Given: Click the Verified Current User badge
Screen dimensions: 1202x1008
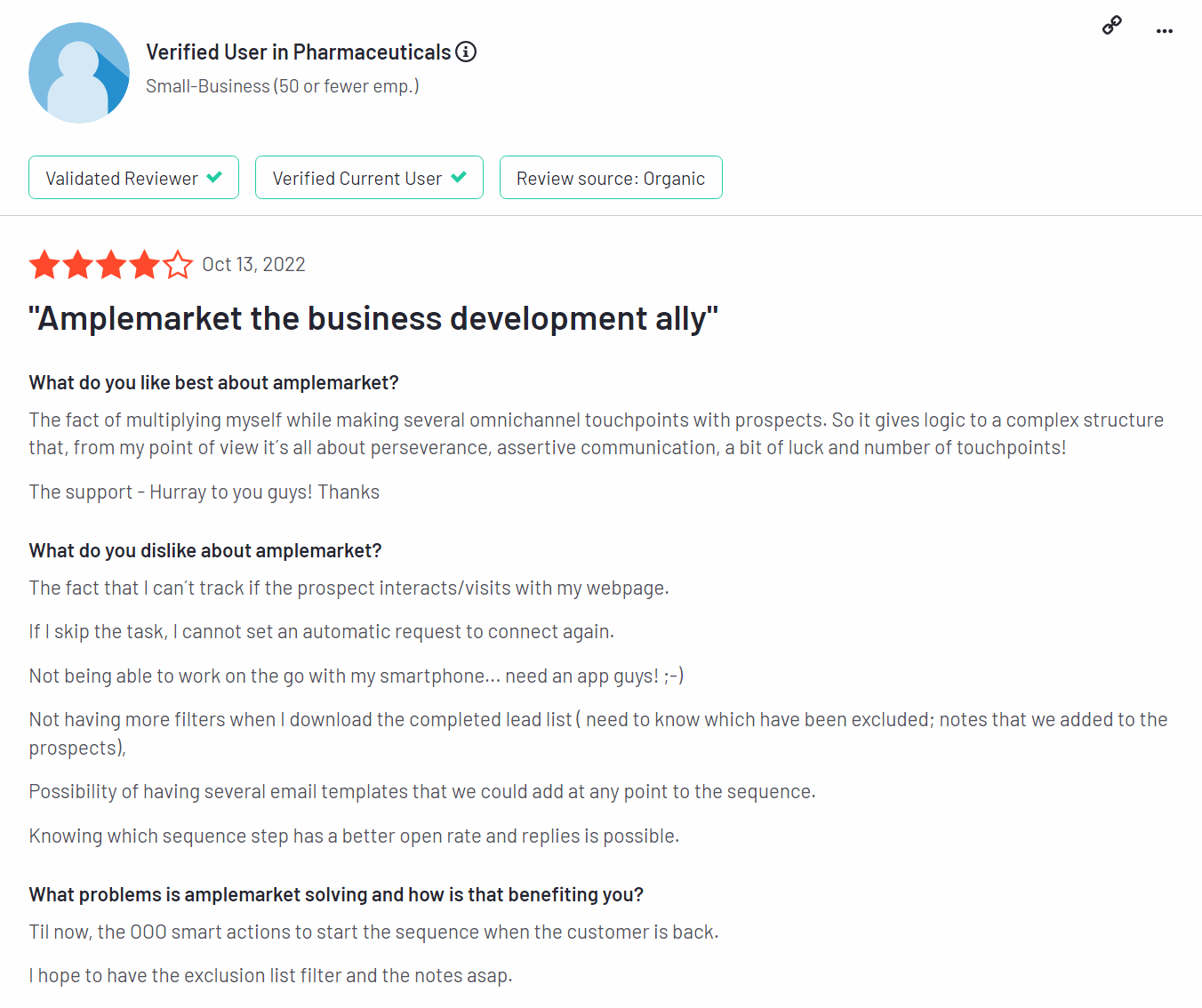Looking at the screenshot, I should click(x=369, y=178).
